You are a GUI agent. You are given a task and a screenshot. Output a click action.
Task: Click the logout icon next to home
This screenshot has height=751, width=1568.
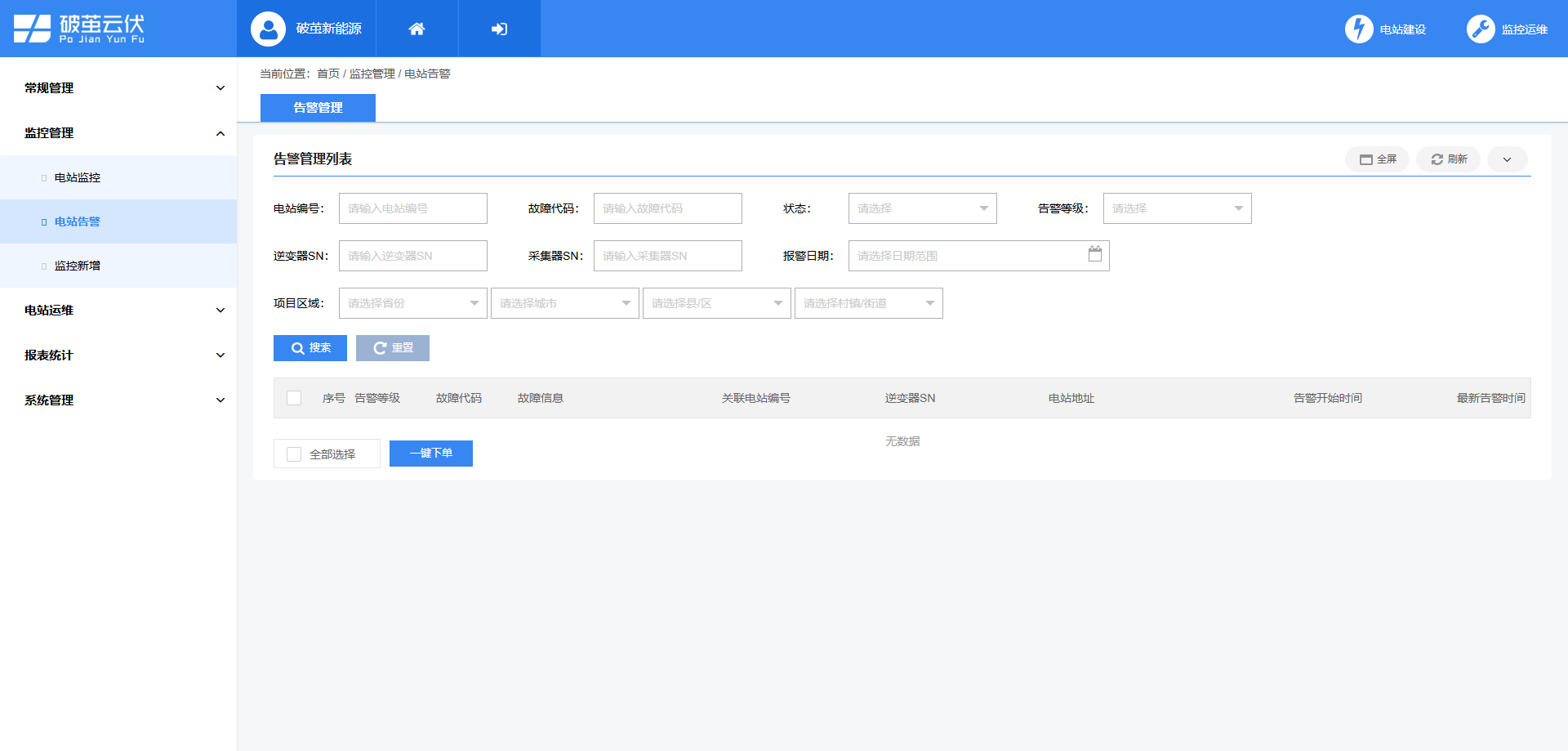point(499,29)
